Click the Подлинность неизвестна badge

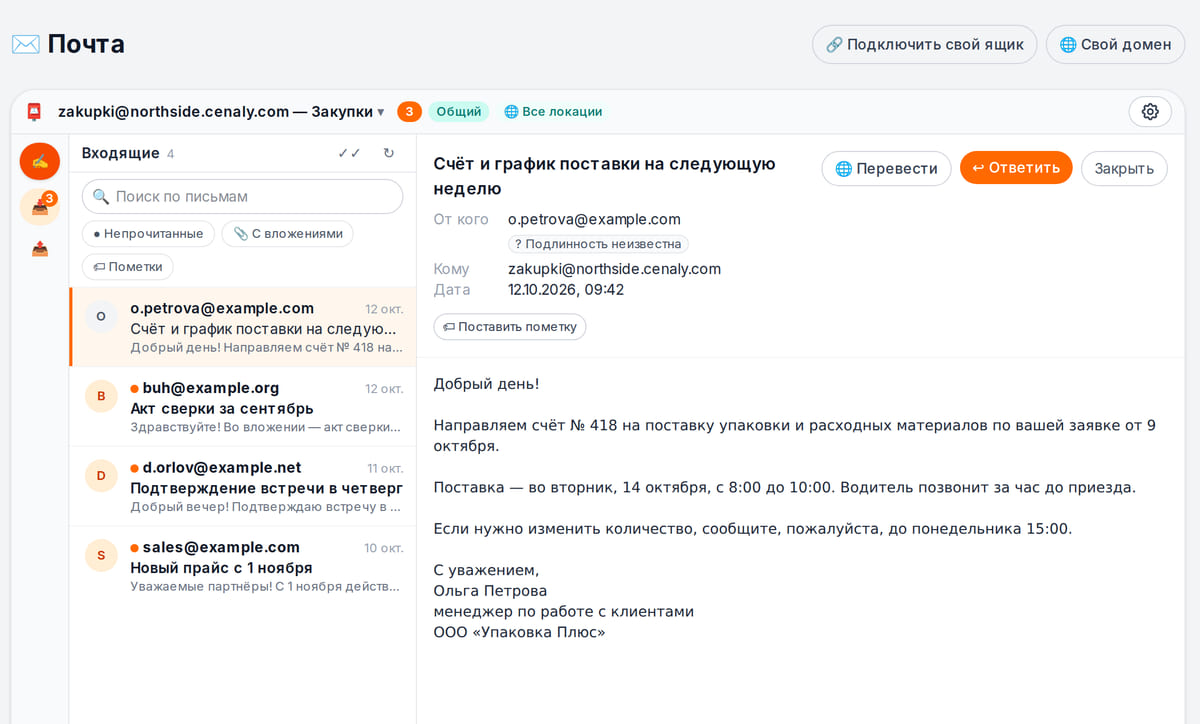pyautogui.click(x=598, y=244)
